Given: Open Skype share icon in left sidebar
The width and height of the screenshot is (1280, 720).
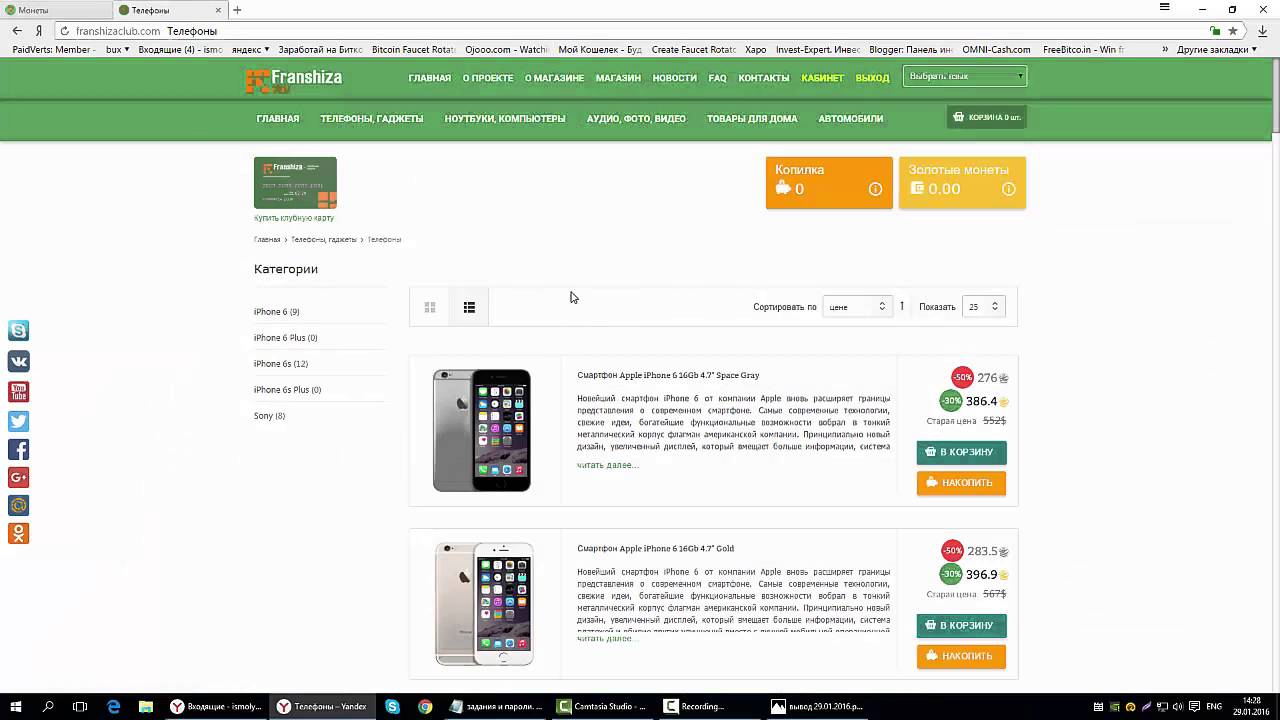Looking at the screenshot, I should click(x=18, y=330).
